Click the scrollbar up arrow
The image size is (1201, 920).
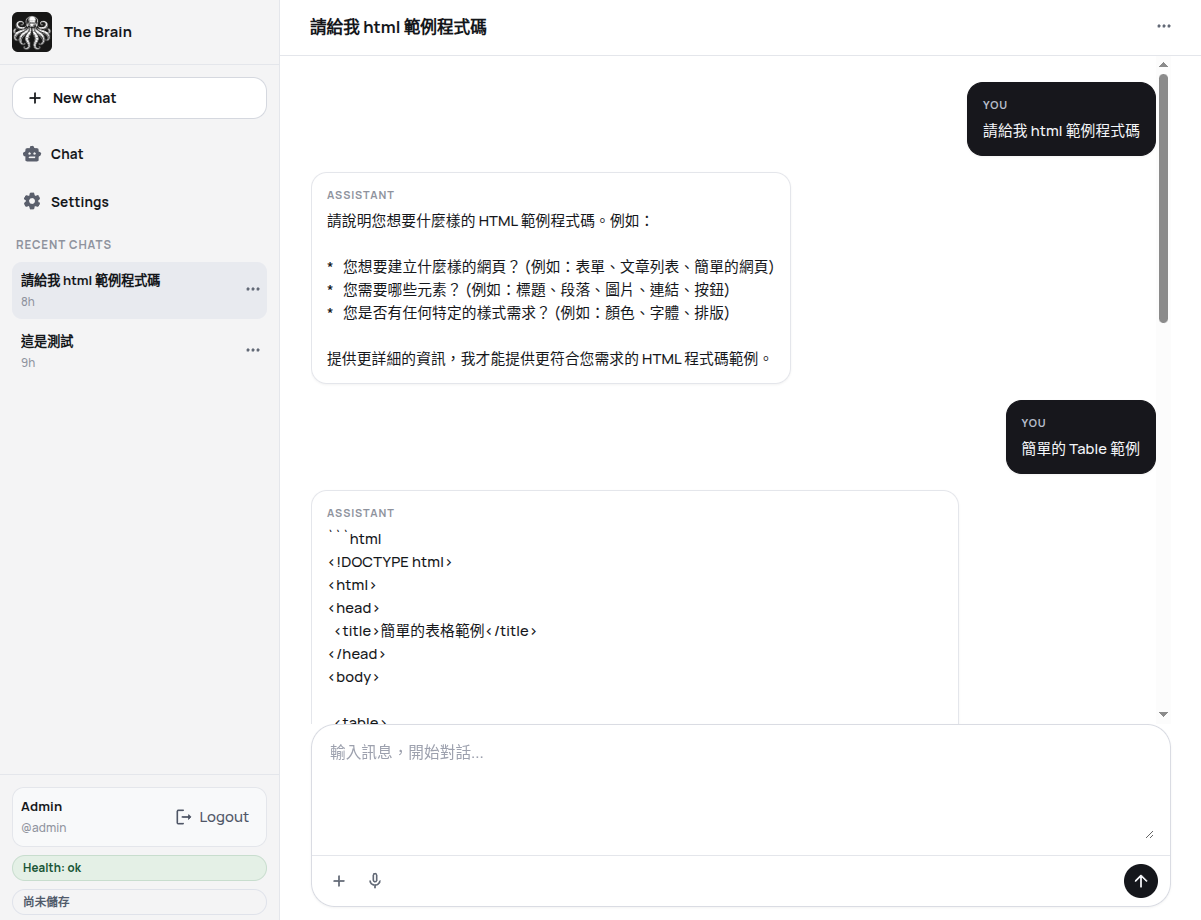[x=1163, y=65]
